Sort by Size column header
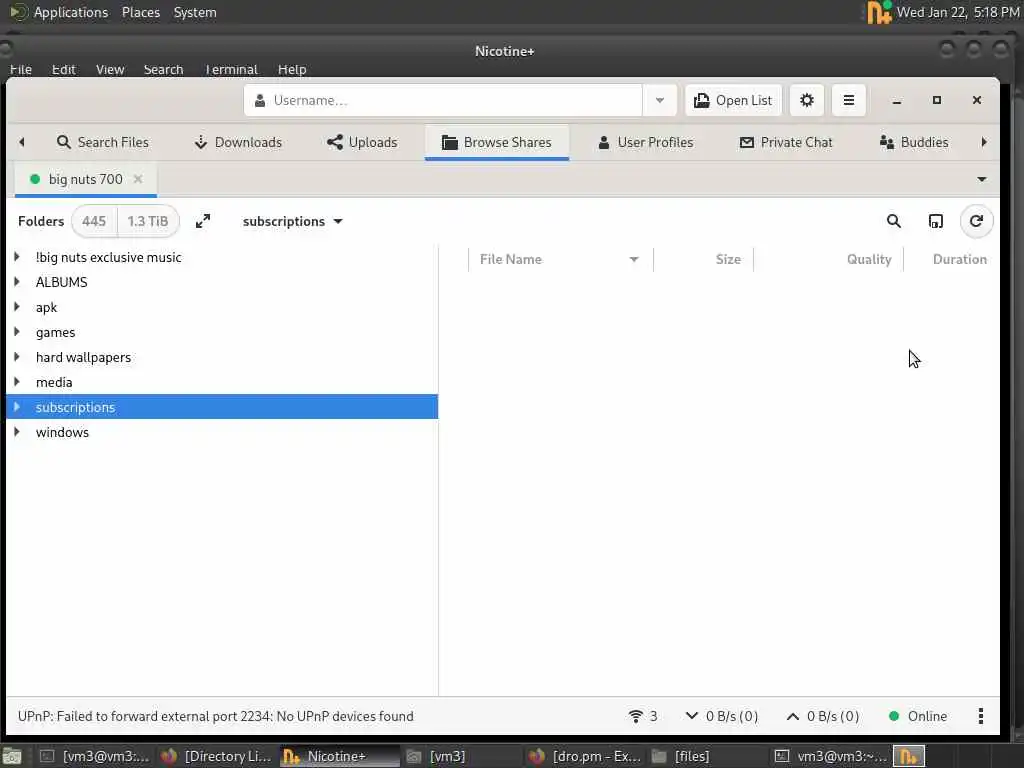 point(703,259)
